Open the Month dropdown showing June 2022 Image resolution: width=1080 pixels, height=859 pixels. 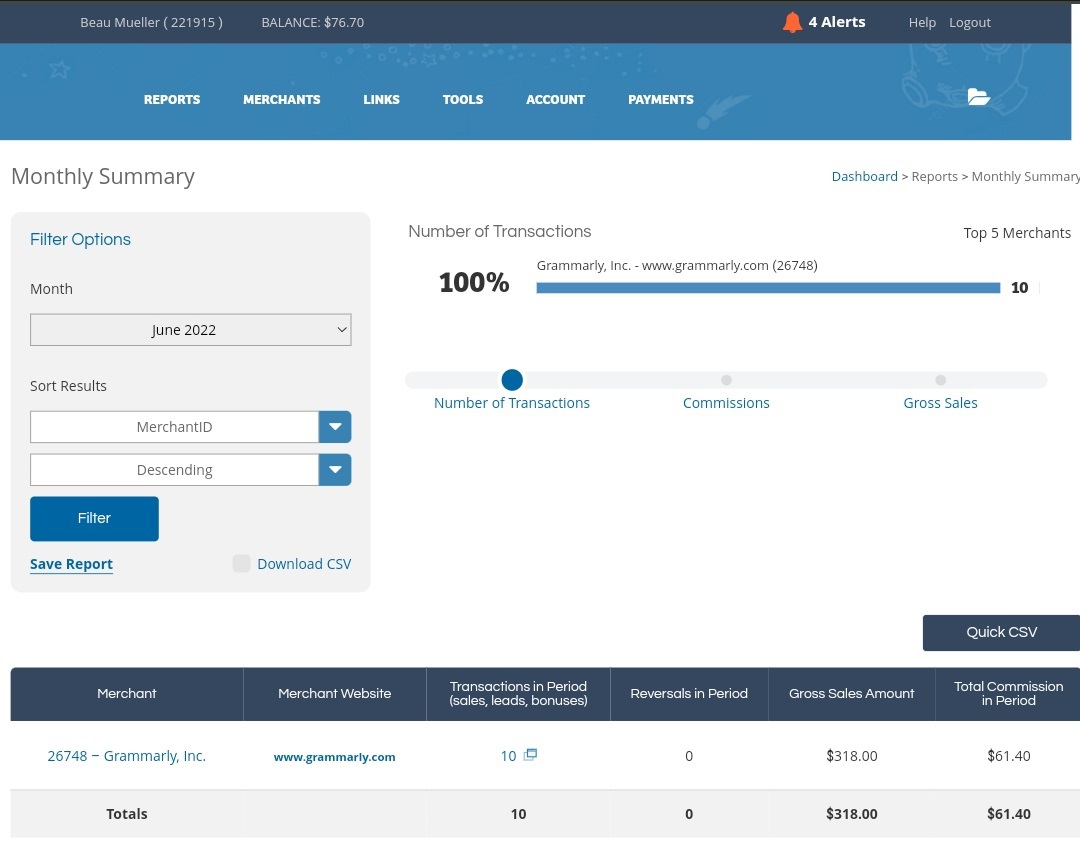[x=191, y=330]
